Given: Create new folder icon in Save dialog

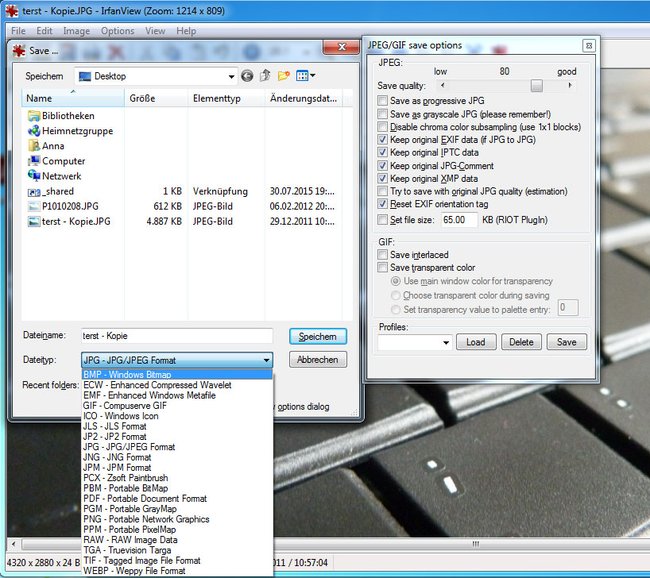Looking at the screenshot, I should coord(284,76).
